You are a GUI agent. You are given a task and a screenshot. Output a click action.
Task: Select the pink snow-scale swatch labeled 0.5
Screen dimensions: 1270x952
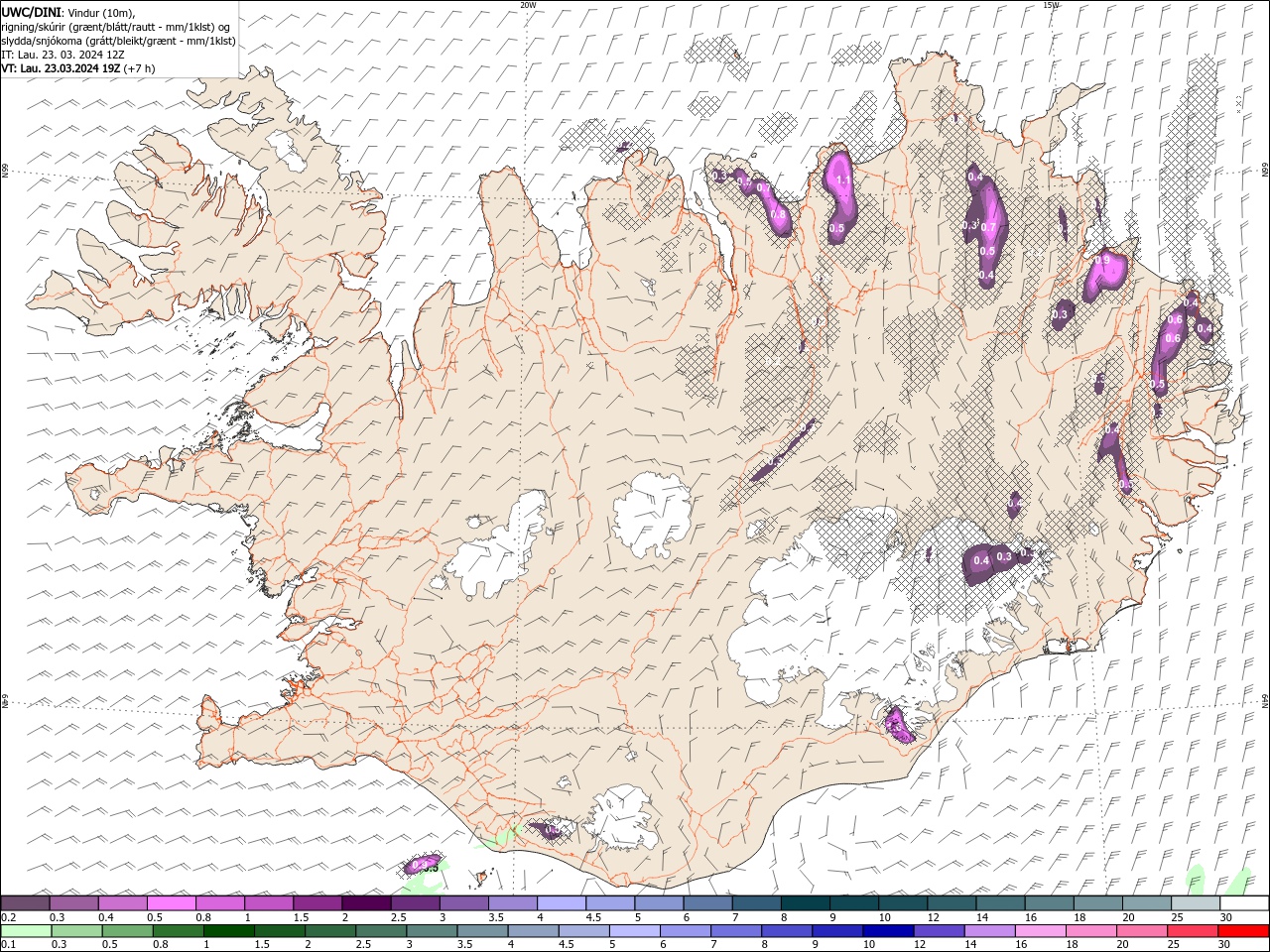171,903
